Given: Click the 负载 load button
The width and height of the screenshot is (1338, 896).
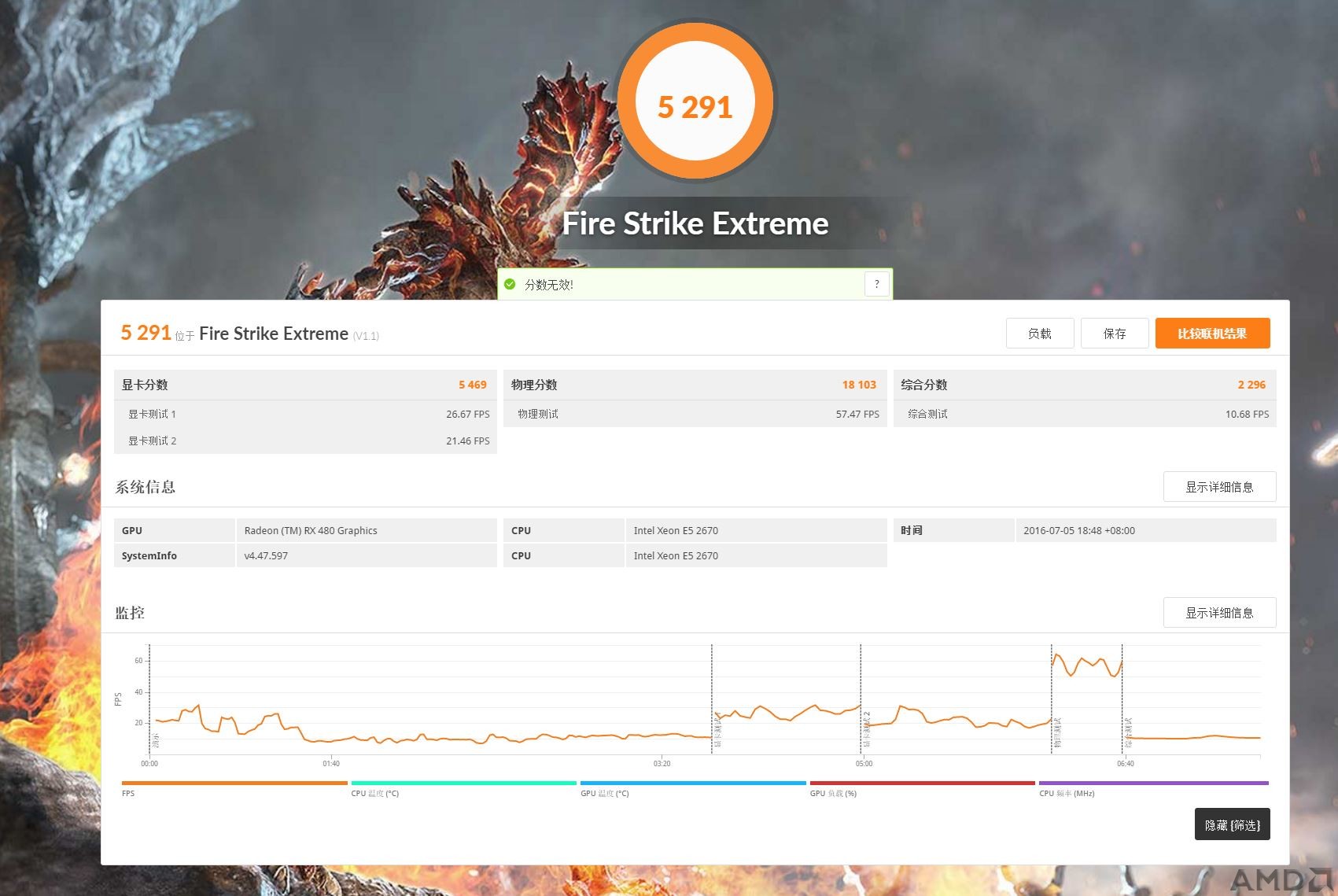Looking at the screenshot, I should [1040, 334].
